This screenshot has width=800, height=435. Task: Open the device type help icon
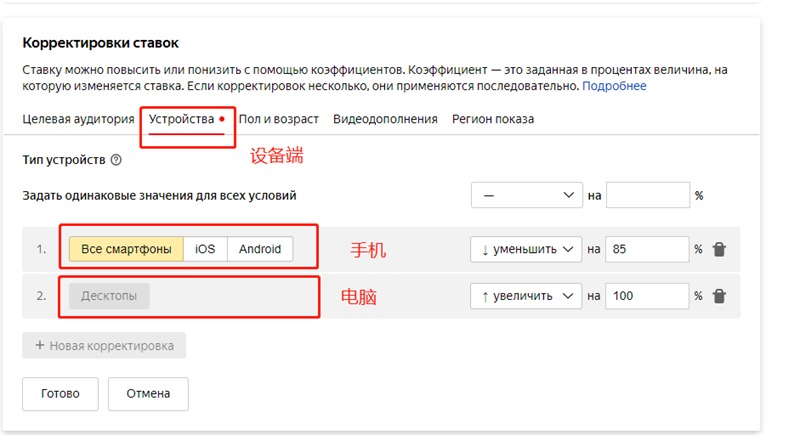(116, 160)
